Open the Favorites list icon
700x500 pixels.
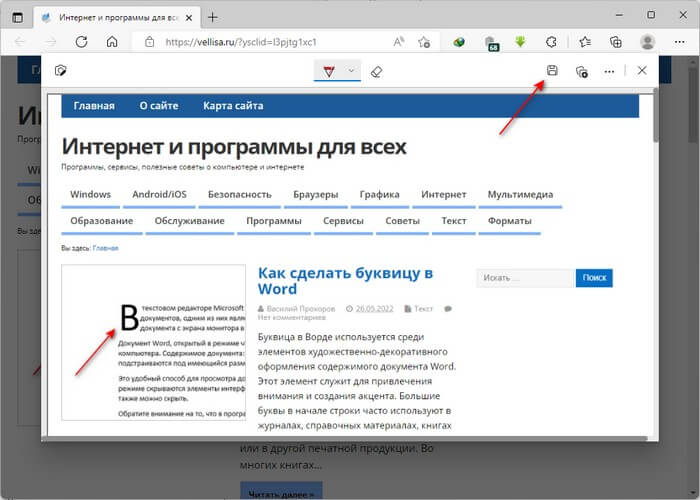point(585,42)
